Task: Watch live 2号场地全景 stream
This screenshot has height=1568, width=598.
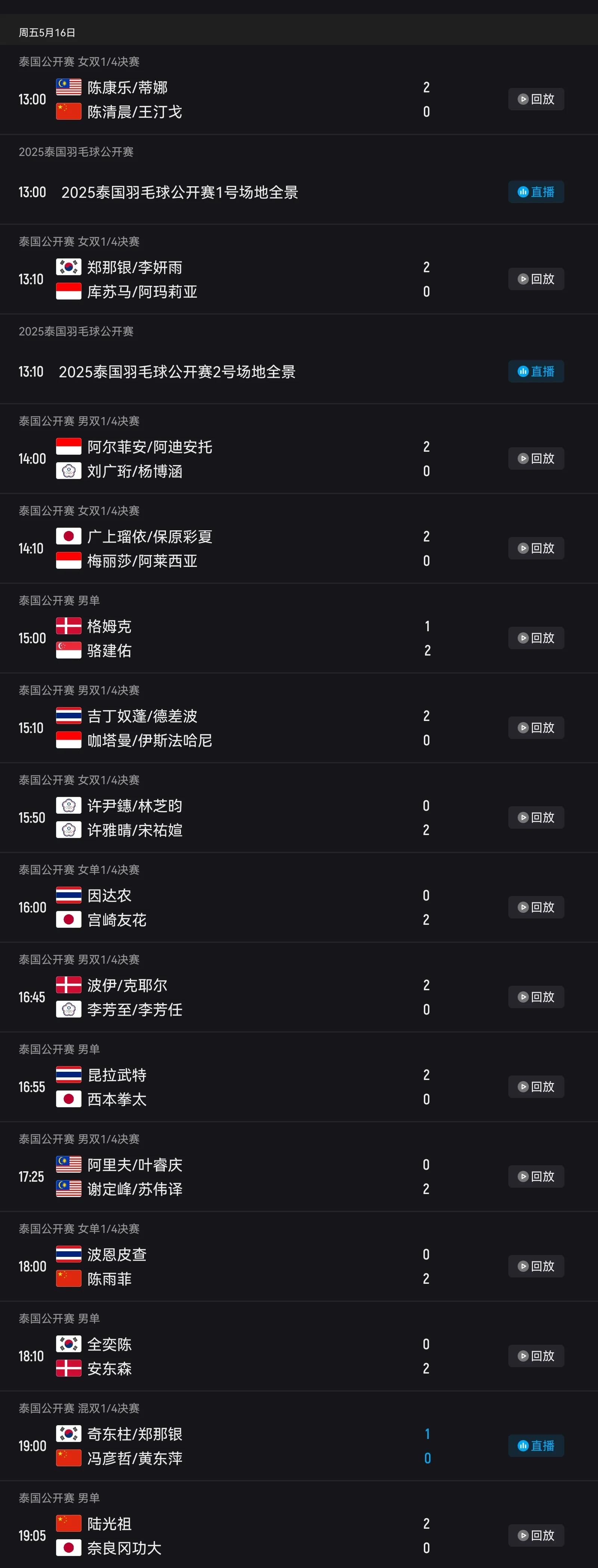Action: click(536, 371)
